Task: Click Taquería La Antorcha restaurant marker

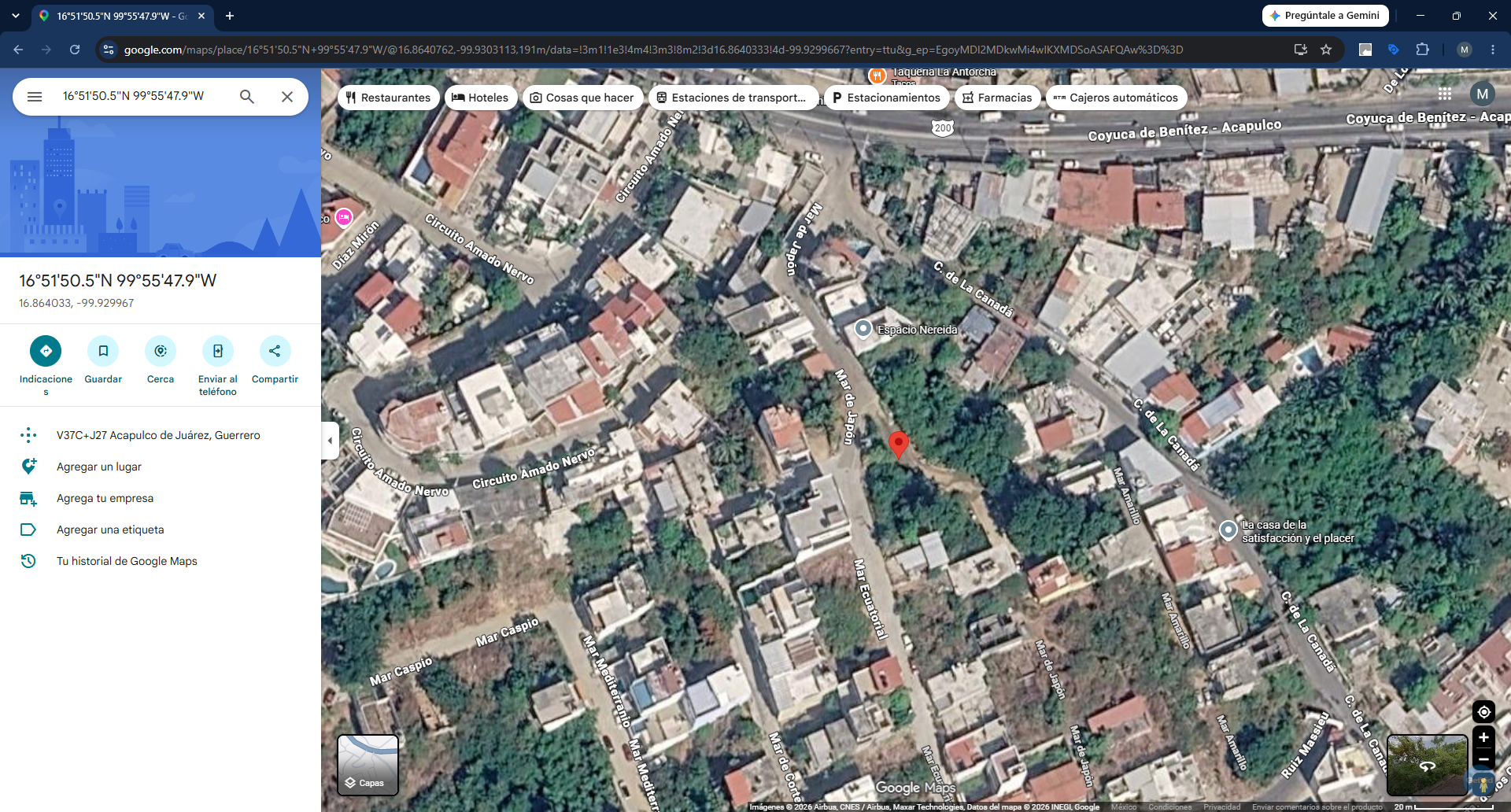Action: coord(877,76)
